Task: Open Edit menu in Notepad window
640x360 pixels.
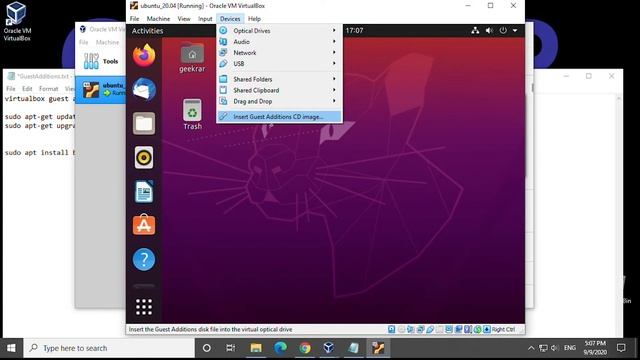Action: coord(27,89)
